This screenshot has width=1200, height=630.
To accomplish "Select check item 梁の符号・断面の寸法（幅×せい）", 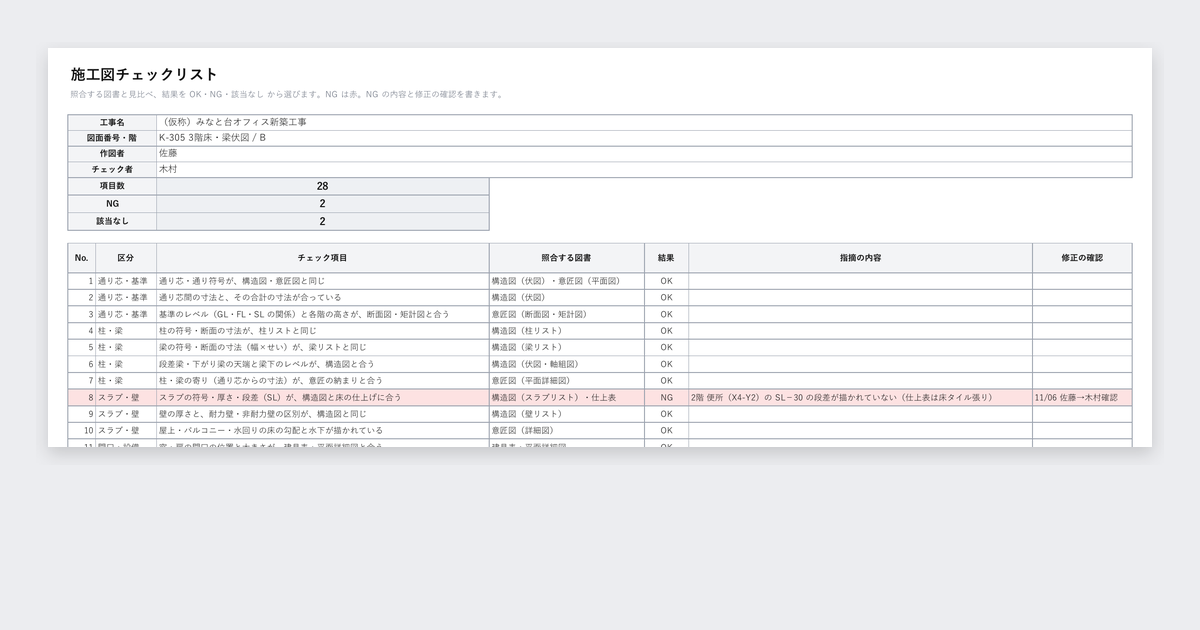I will point(323,348).
